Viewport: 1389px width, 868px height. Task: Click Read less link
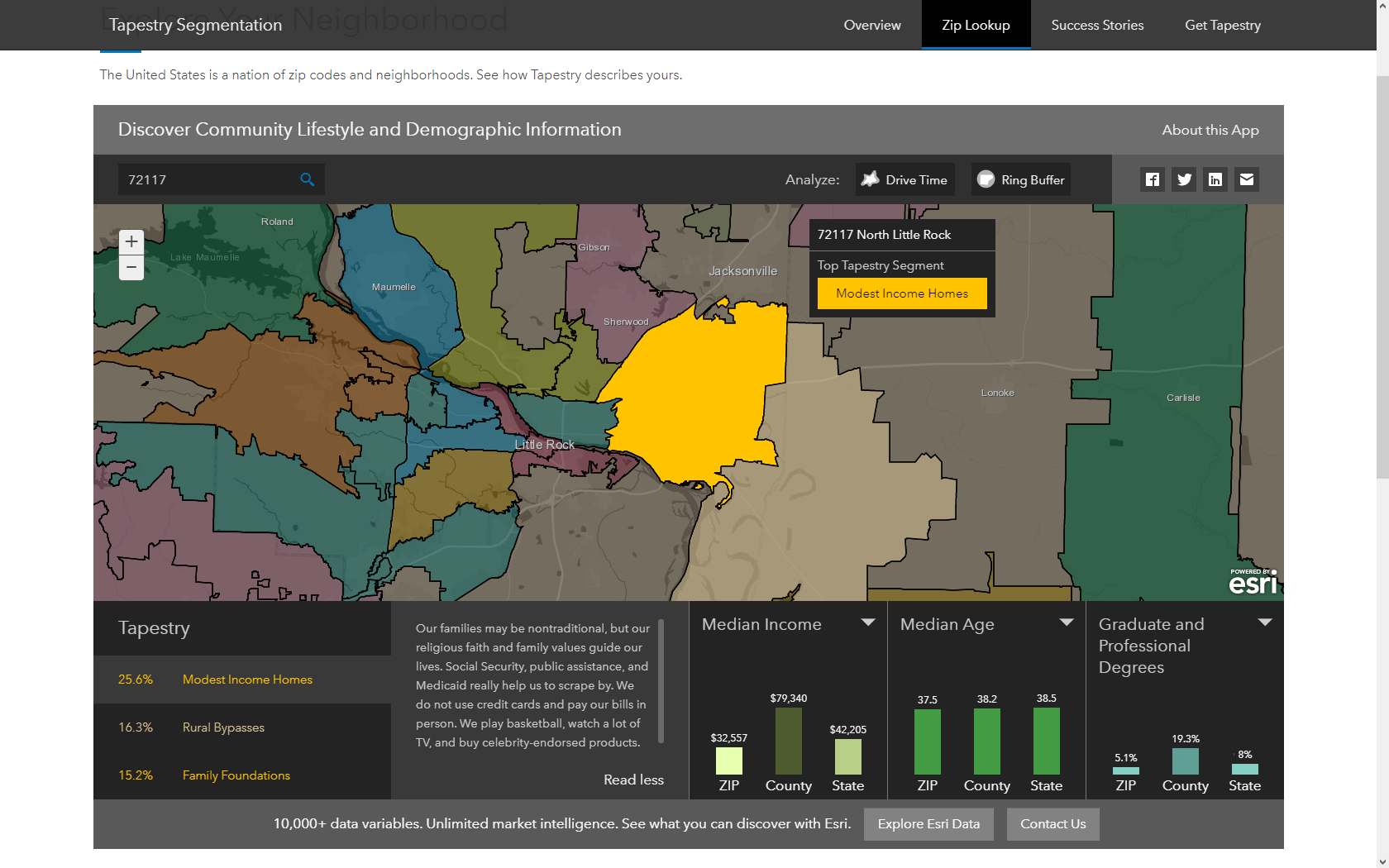tap(633, 780)
